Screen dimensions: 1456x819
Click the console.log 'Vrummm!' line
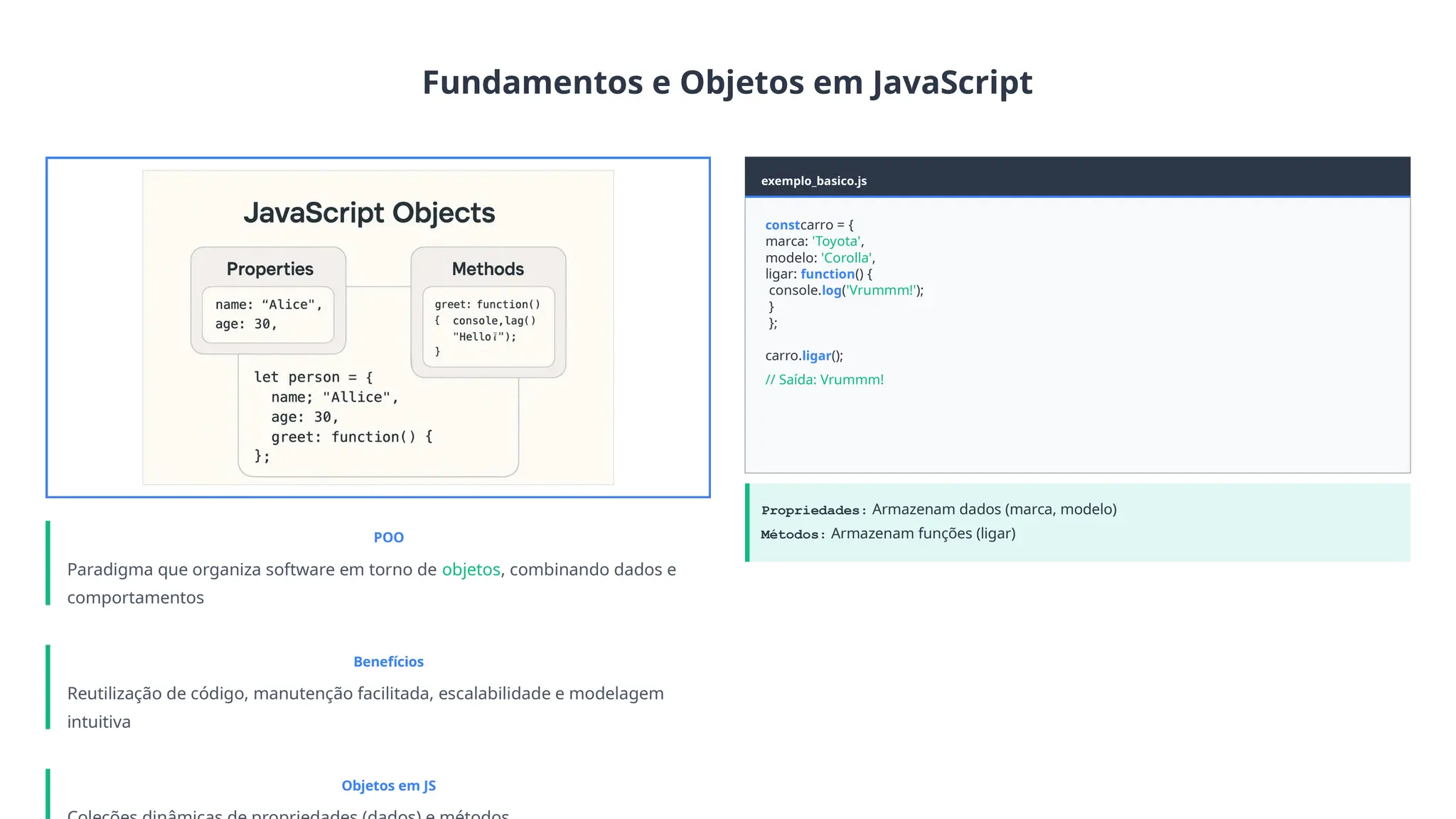point(845,290)
